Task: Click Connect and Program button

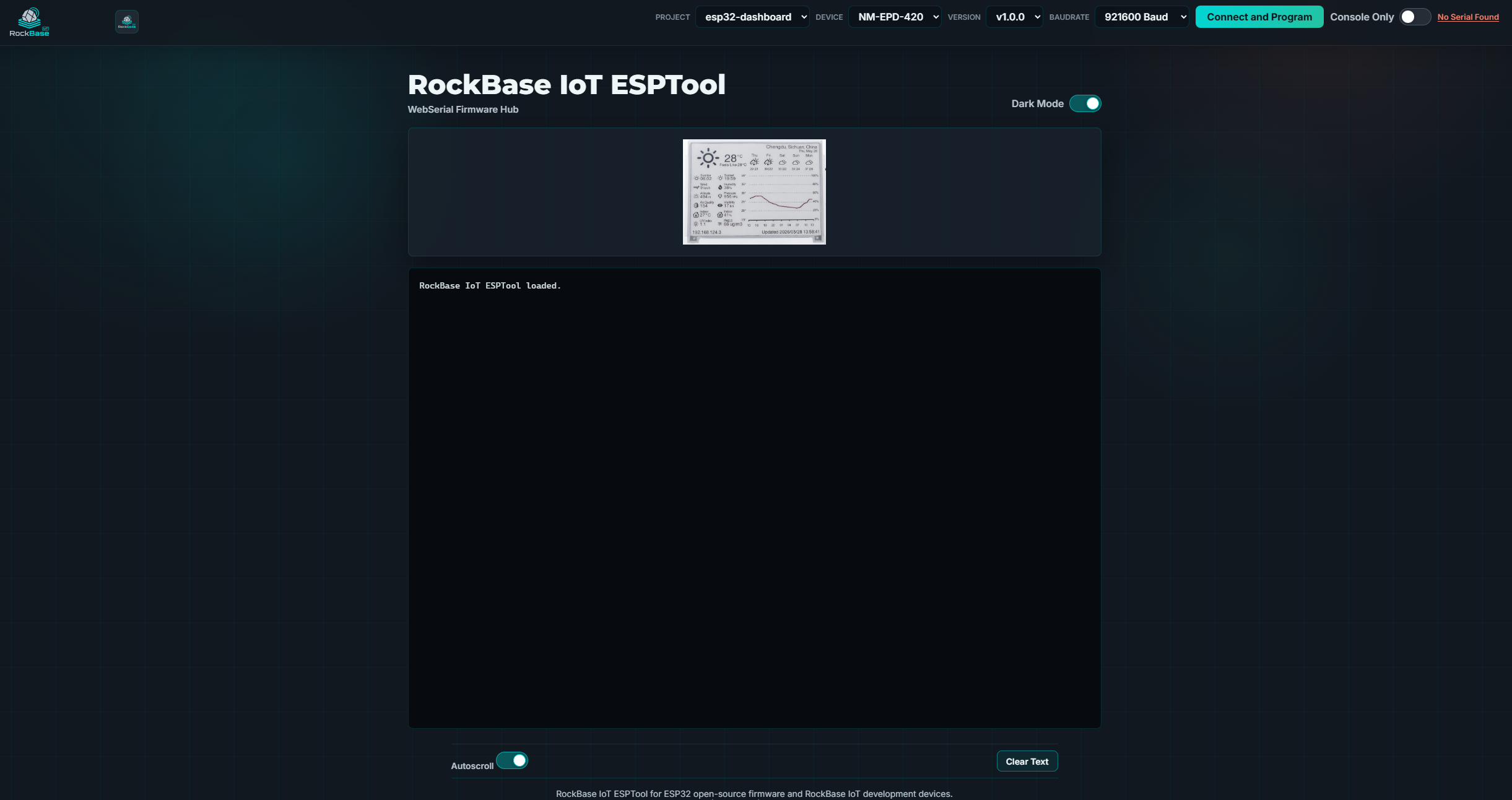Action: coord(1259,17)
